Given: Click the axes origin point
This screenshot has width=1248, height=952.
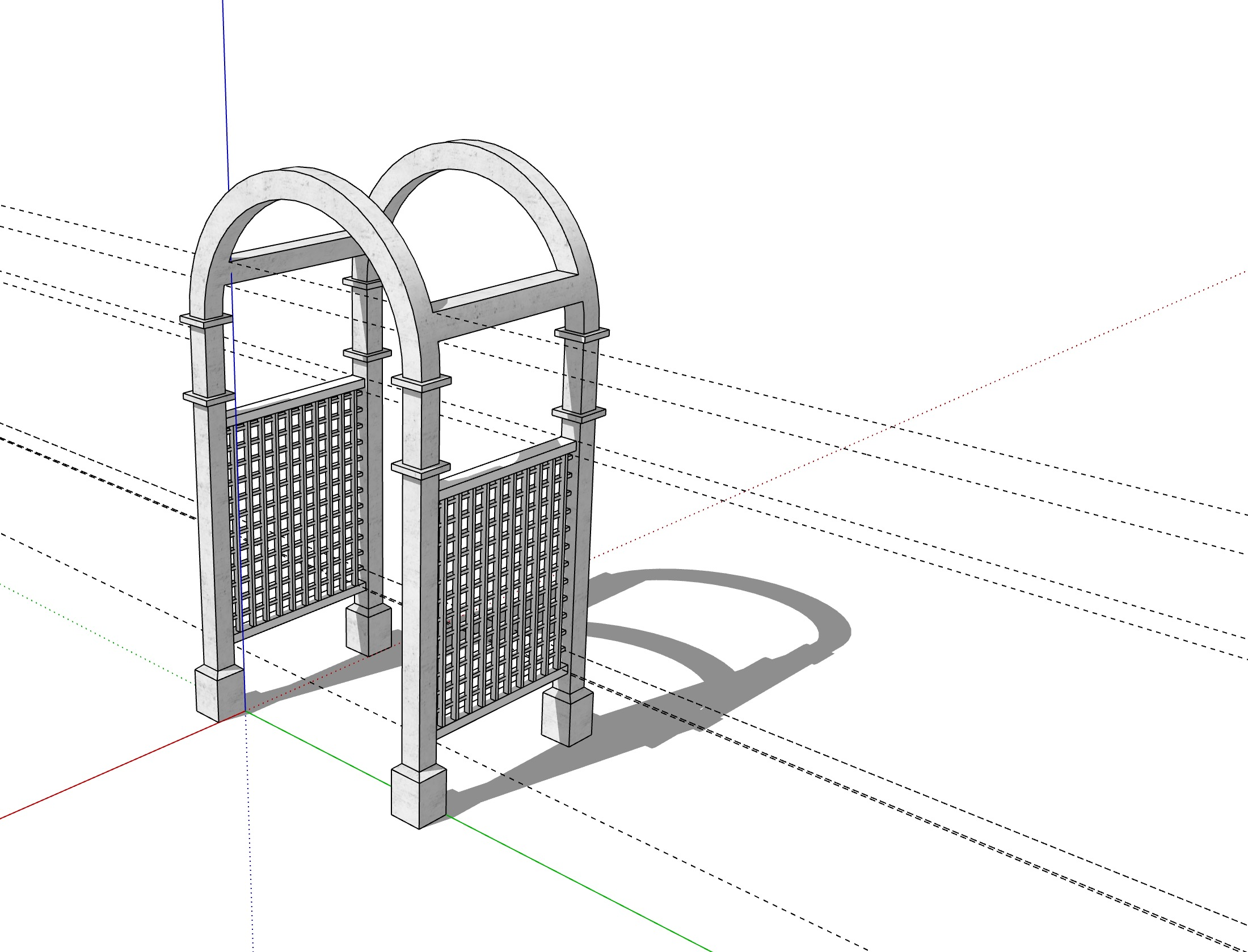Looking at the screenshot, I should pyautogui.click(x=245, y=711).
